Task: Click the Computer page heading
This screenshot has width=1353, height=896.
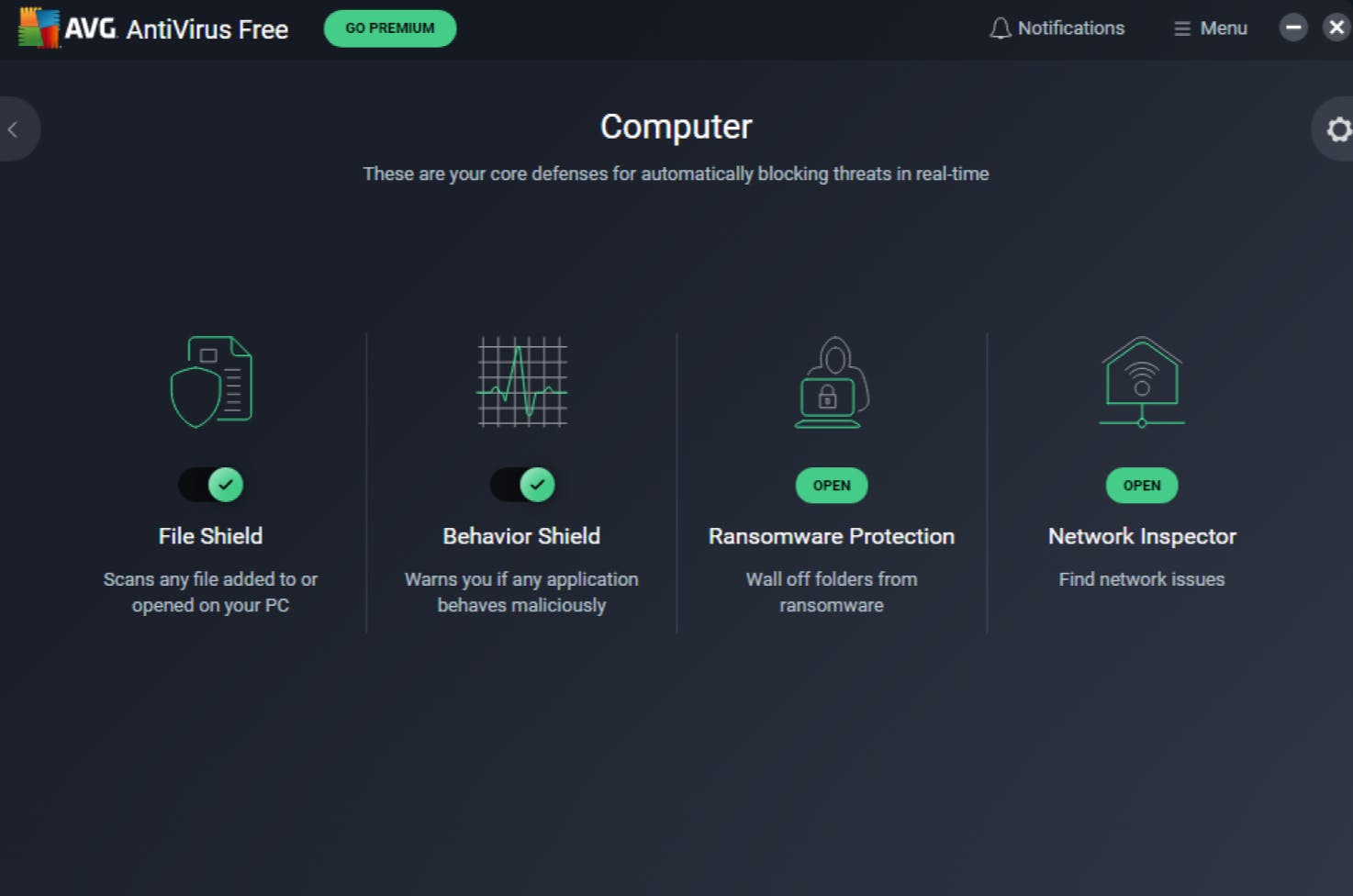Action: 676,127
